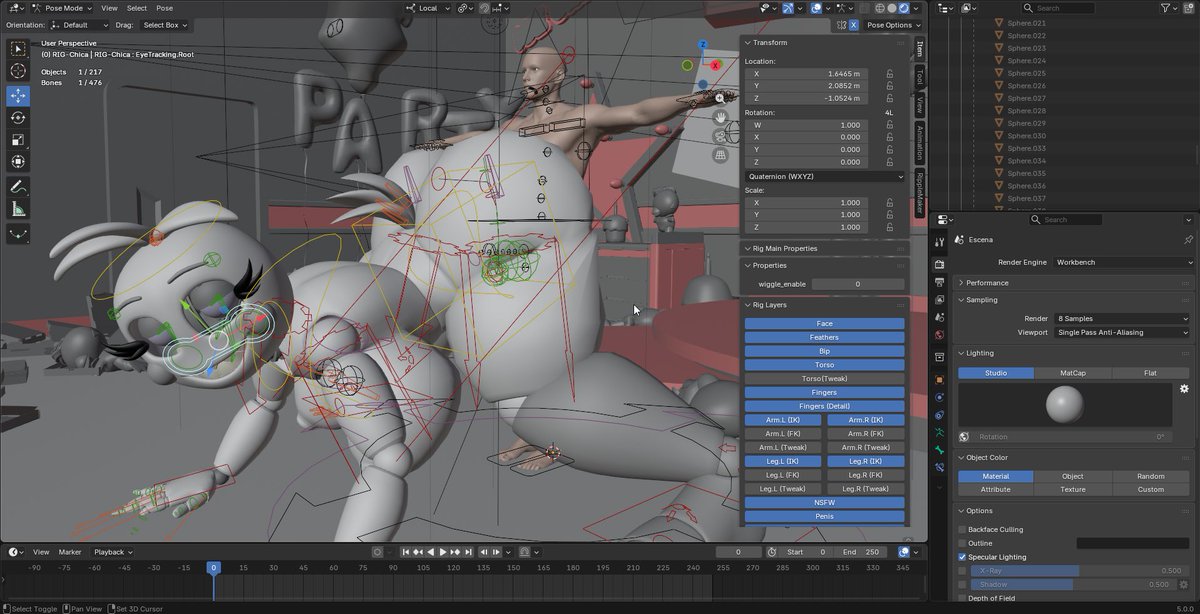
Task: Open the Select menu in viewport header
Action: point(137,8)
